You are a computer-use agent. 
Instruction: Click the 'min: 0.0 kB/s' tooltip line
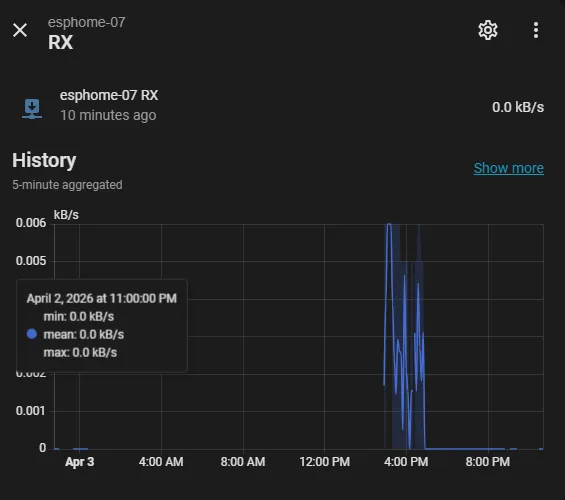(79, 317)
